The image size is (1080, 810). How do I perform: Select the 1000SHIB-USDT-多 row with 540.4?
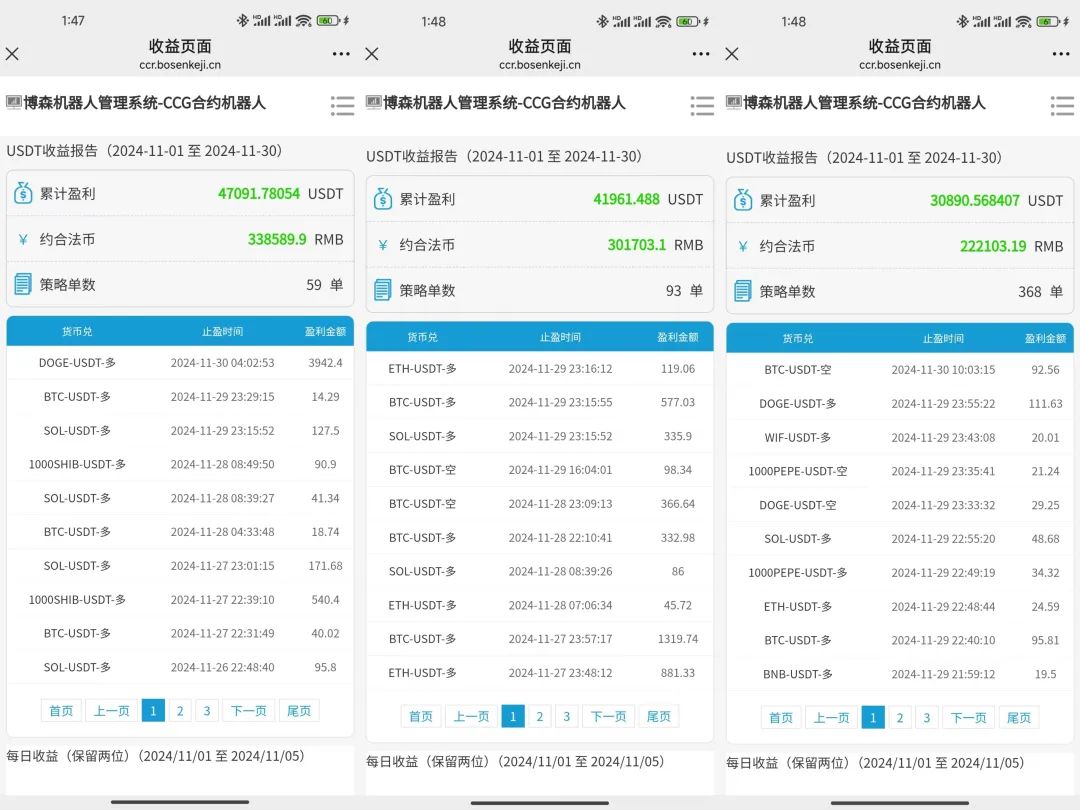coord(180,599)
